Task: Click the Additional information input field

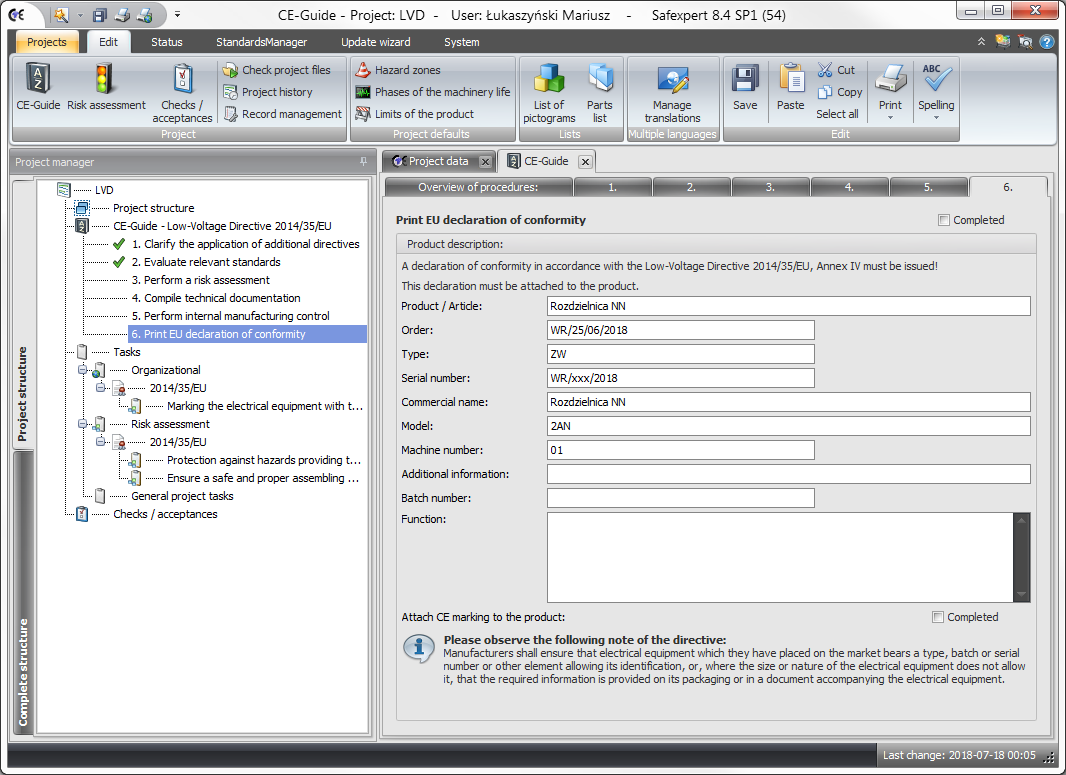Action: tap(788, 474)
